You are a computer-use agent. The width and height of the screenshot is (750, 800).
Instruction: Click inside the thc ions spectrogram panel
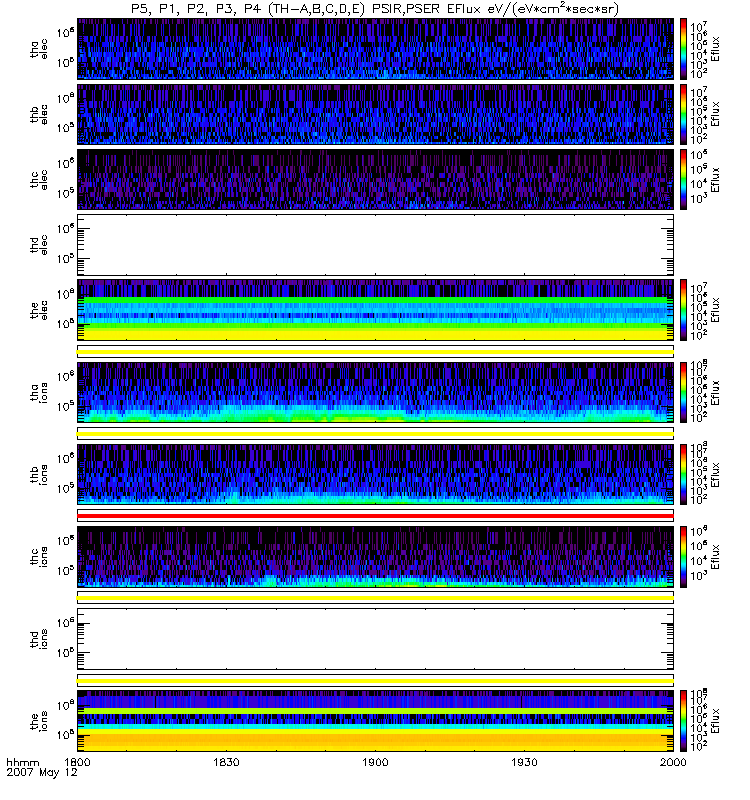click(x=375, y=557)
